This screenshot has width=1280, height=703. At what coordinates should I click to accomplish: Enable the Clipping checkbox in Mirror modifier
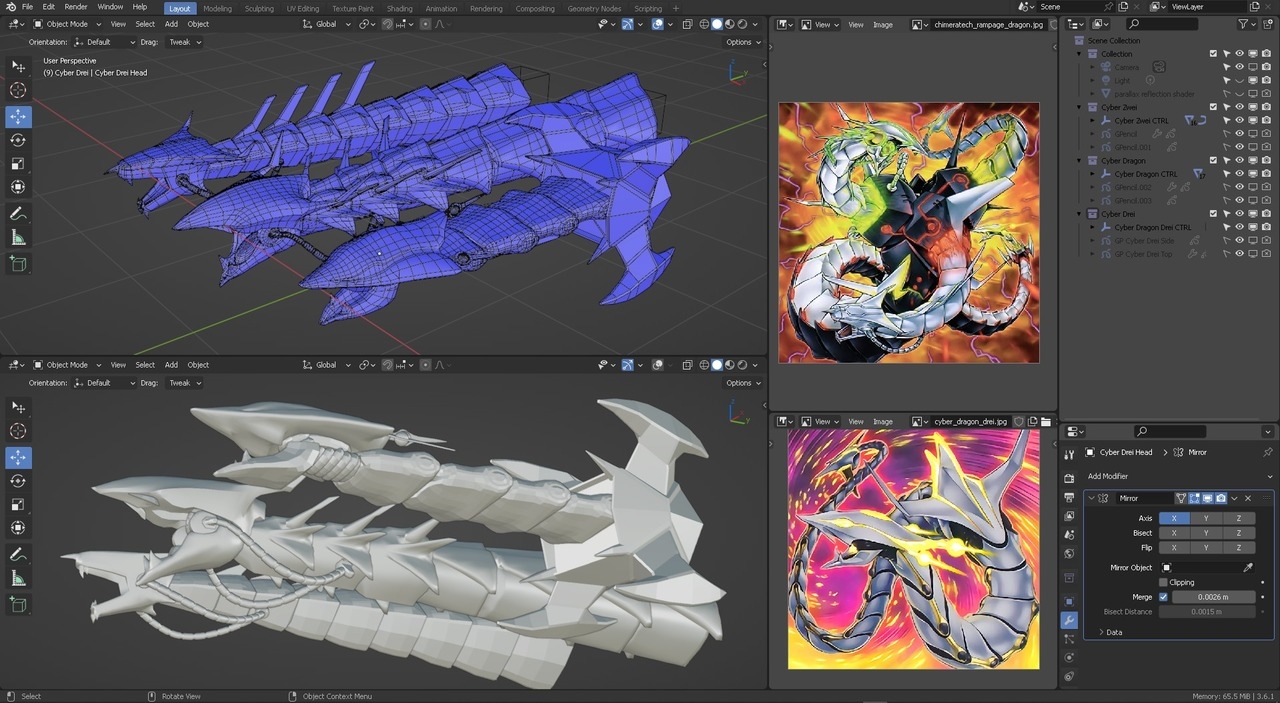tap(1163, 582)
